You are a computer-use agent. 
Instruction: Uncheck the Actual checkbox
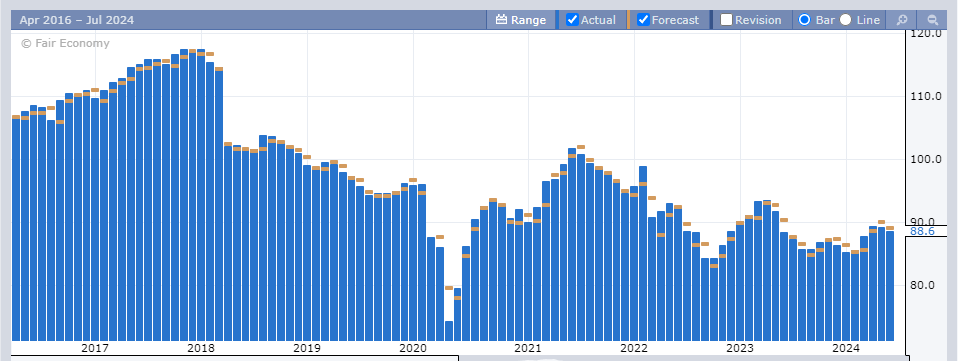coord(572,20)
